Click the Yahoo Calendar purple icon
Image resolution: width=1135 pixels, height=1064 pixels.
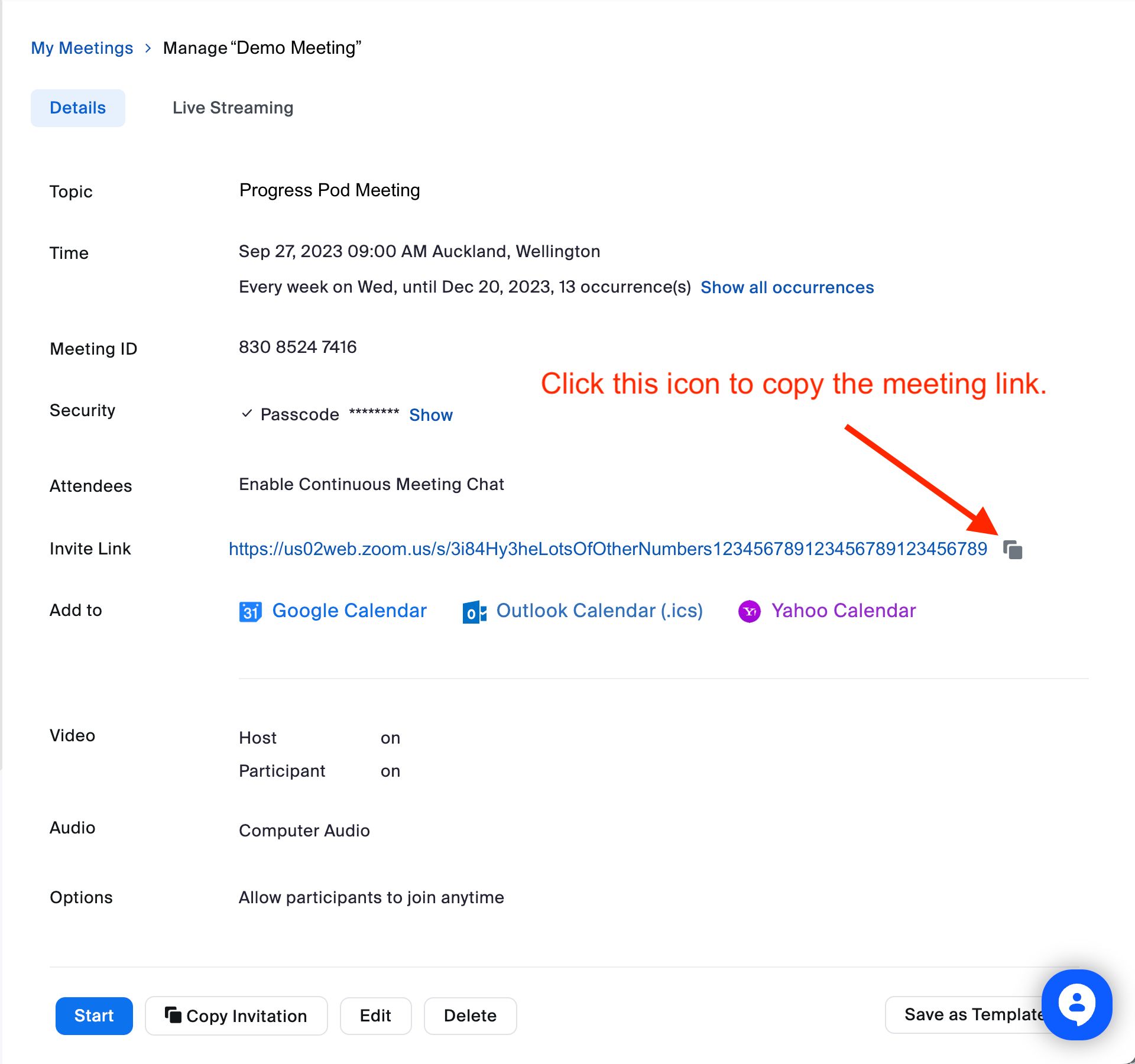point(750,611)
